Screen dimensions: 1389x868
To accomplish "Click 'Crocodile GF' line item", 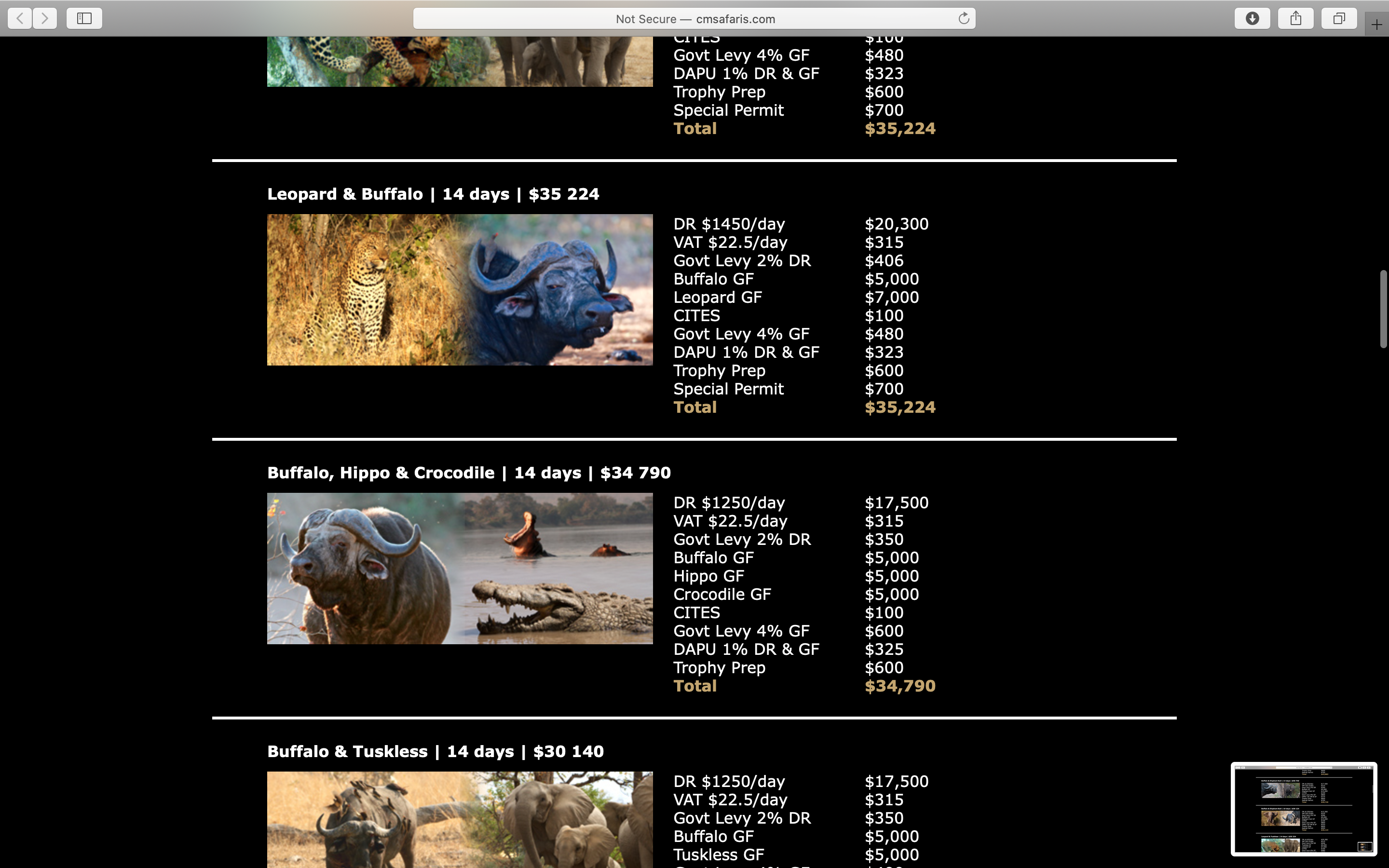I will [x=722, y=594].
